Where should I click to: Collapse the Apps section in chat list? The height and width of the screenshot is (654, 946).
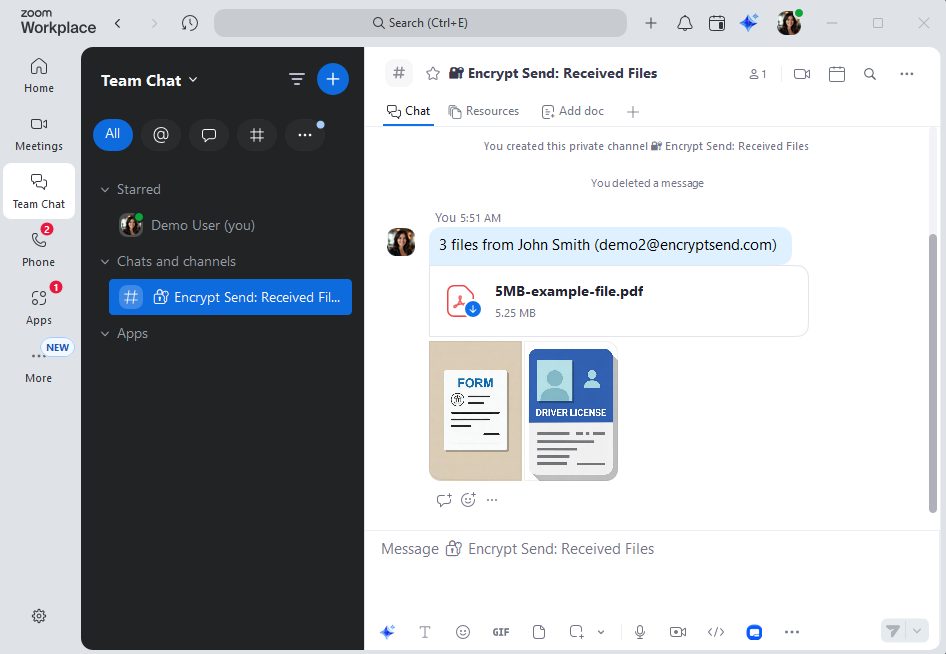pyautogui.click(x=105, y=334)
